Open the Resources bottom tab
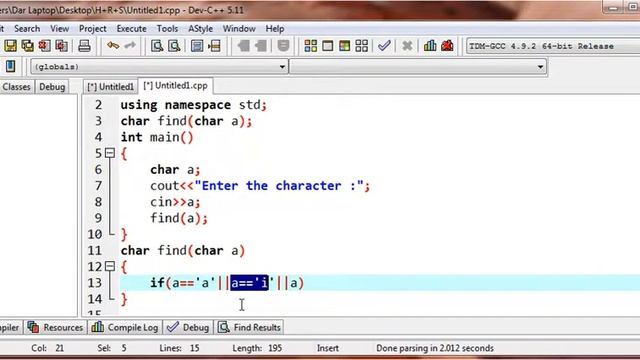This screenshot has width=640, height=360. 56,327
